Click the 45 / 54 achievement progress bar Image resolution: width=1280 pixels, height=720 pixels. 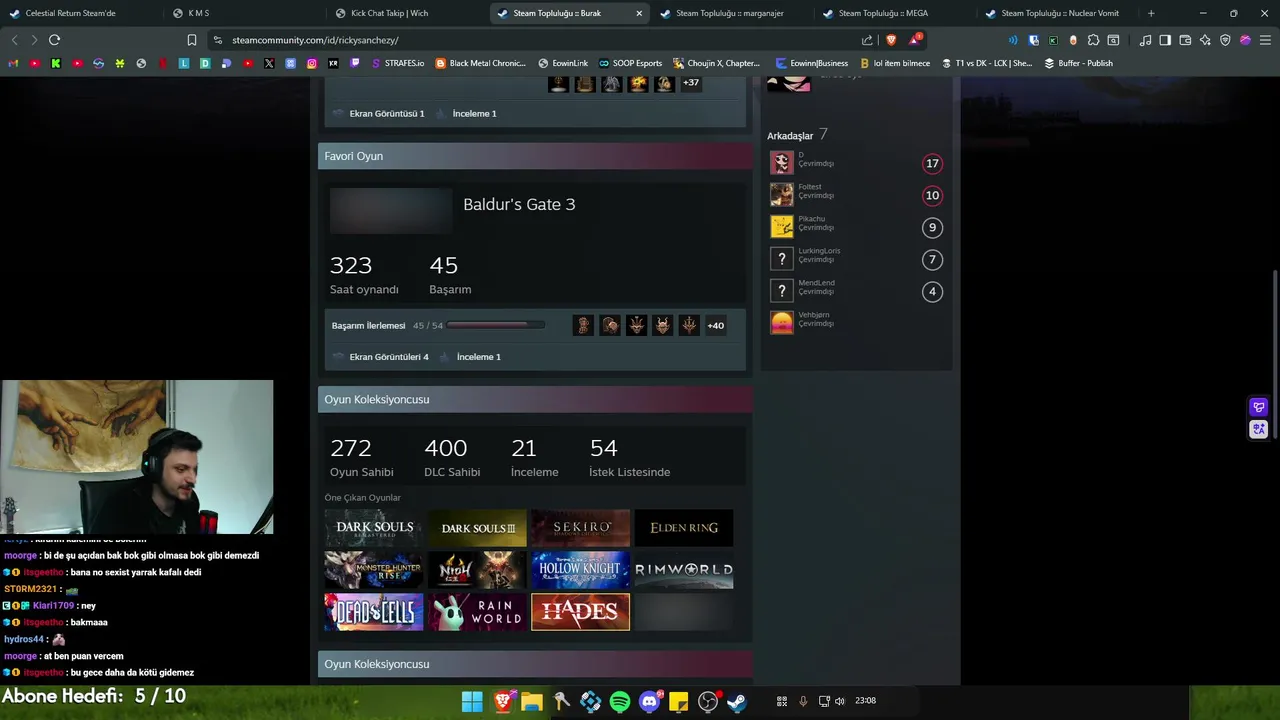pyautogui.click(x=496, y=325)
